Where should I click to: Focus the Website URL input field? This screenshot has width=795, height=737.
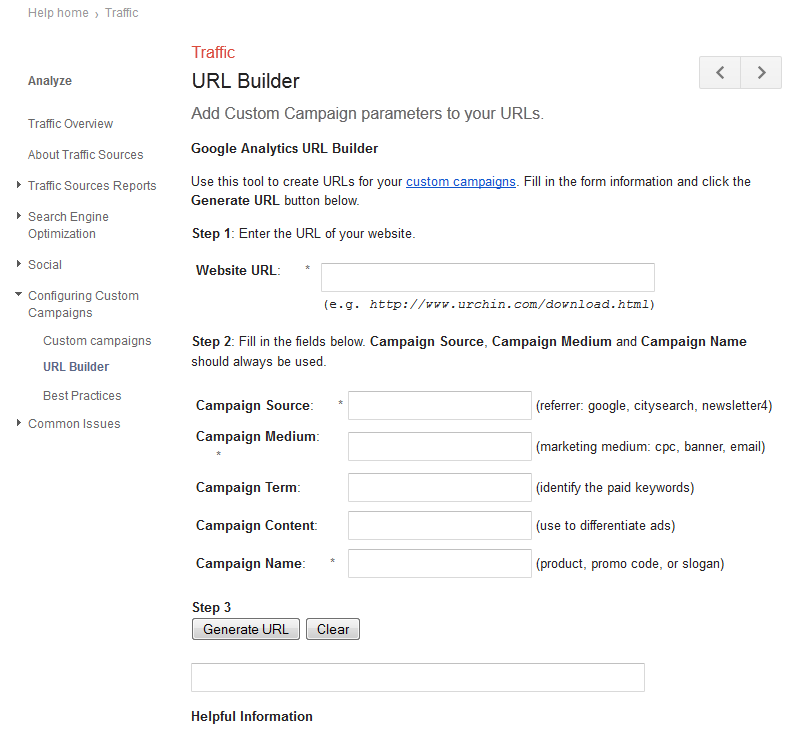[x=488, y=277]
